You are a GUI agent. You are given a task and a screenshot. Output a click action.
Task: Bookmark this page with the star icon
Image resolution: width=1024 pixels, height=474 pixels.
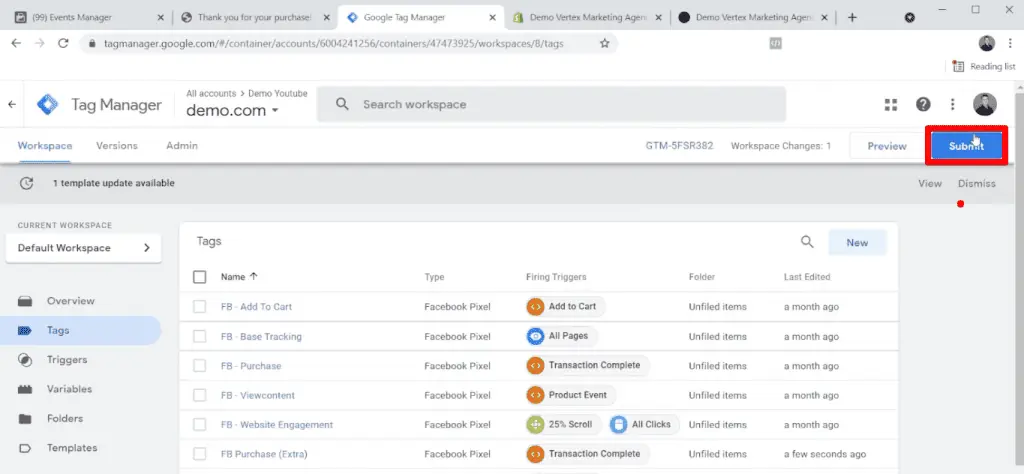click(x=604, y=43)
